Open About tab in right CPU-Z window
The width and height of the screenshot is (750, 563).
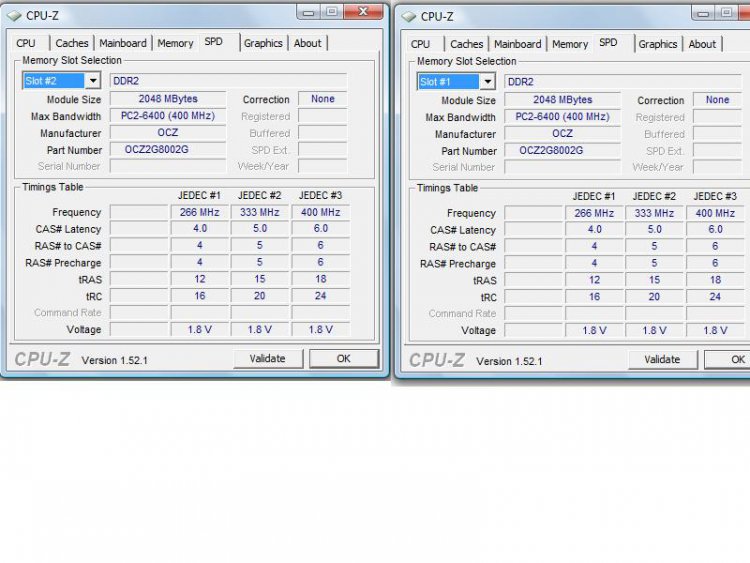point(702,44)
